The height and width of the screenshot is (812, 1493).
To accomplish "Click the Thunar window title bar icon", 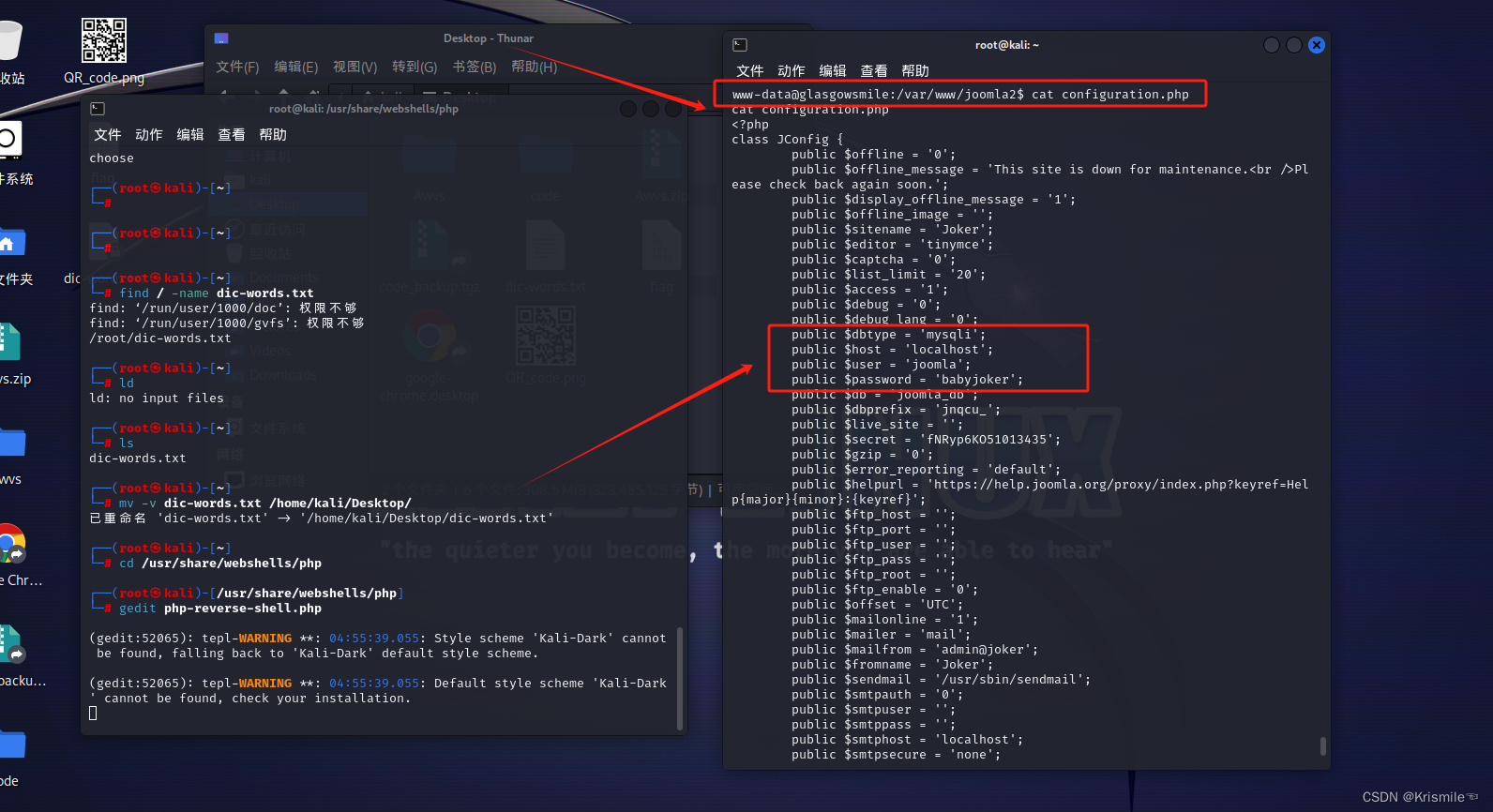I will (x=221, y=38).
